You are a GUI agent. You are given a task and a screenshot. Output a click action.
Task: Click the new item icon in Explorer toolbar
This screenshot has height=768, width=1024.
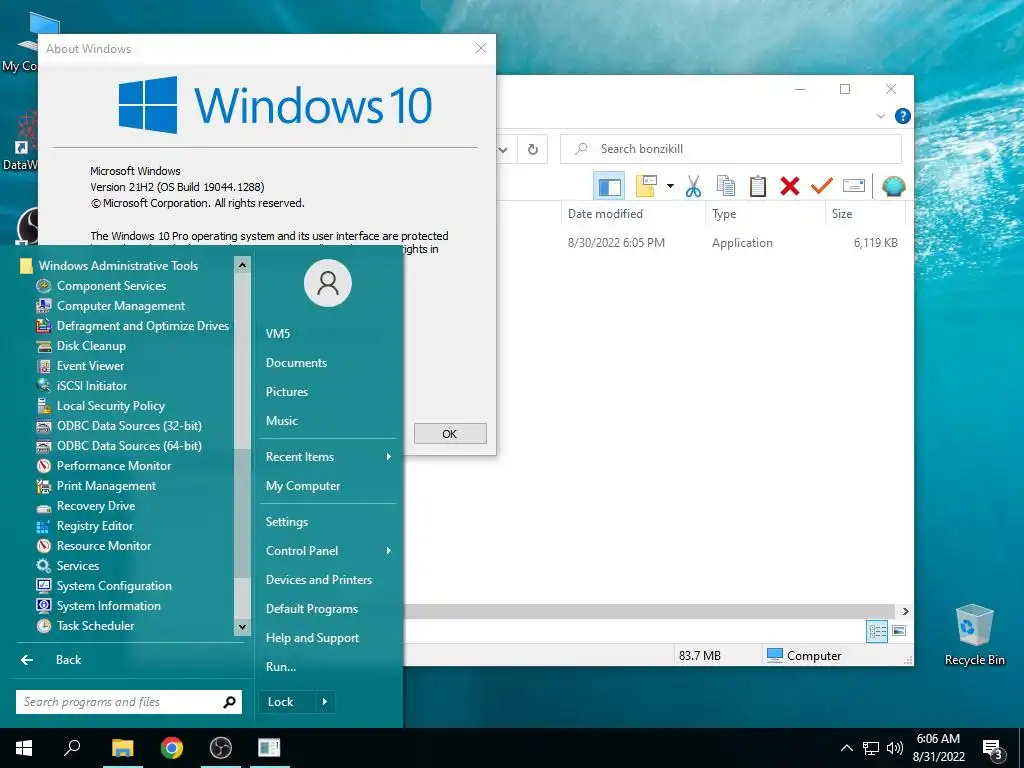click(646, 186)
